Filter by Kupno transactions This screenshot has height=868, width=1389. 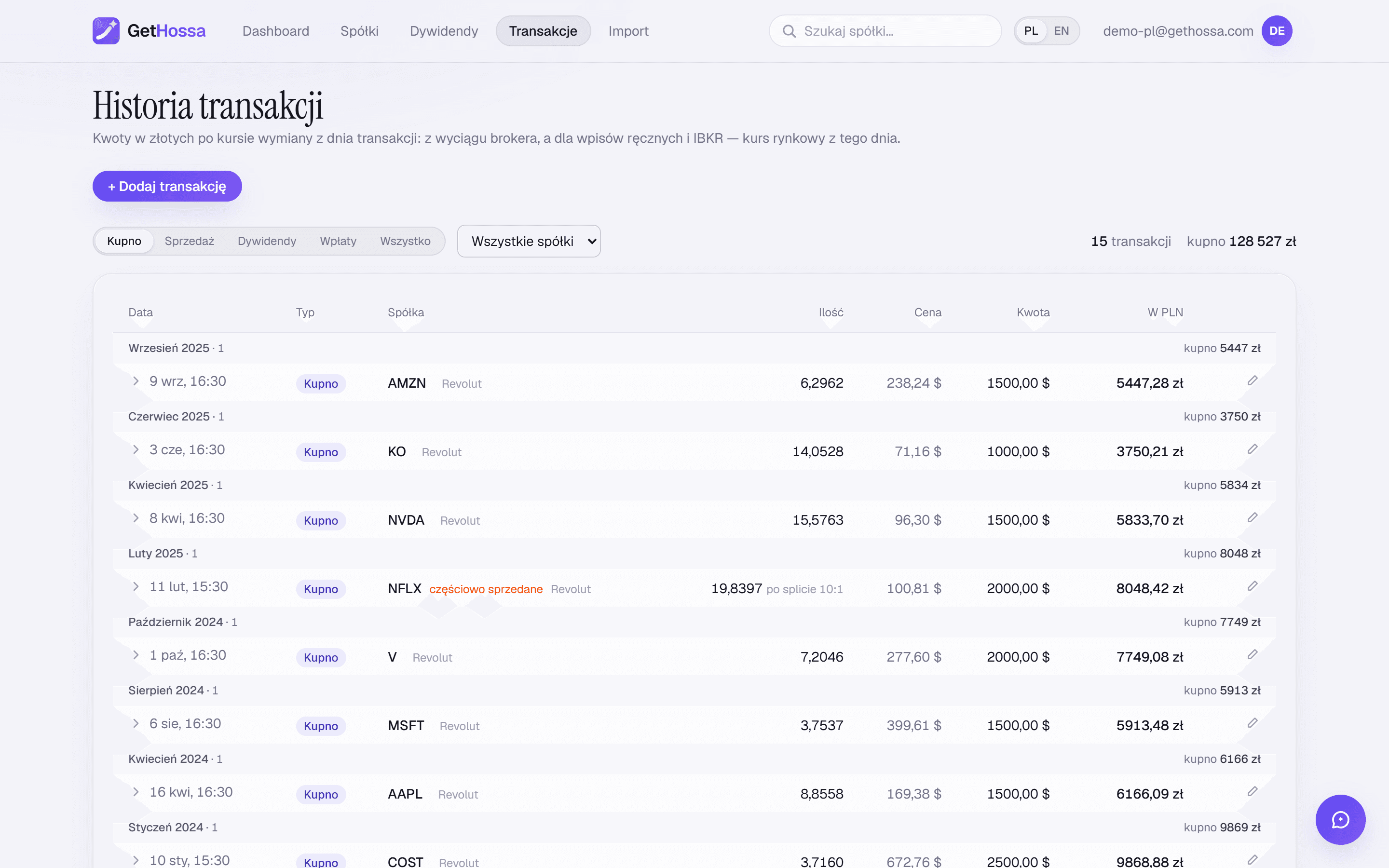click(x=124, y=241)
